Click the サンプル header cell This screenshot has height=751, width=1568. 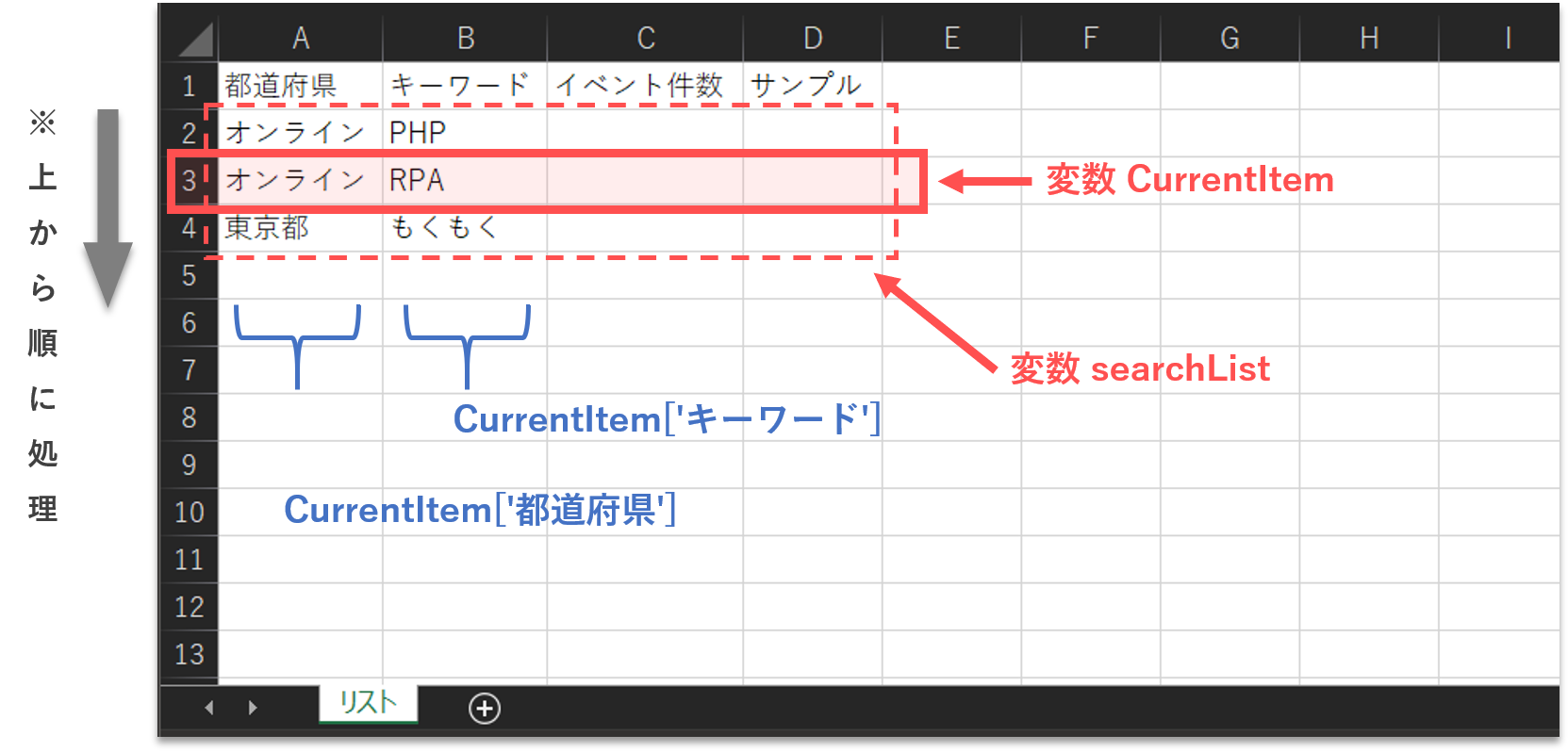(812, 86)
